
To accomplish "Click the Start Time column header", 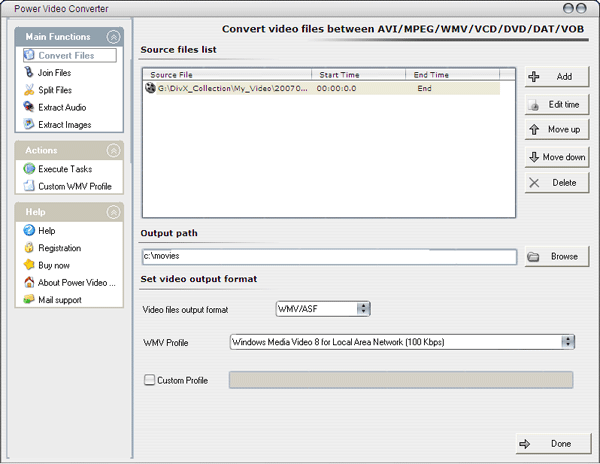I will [358, 75].
